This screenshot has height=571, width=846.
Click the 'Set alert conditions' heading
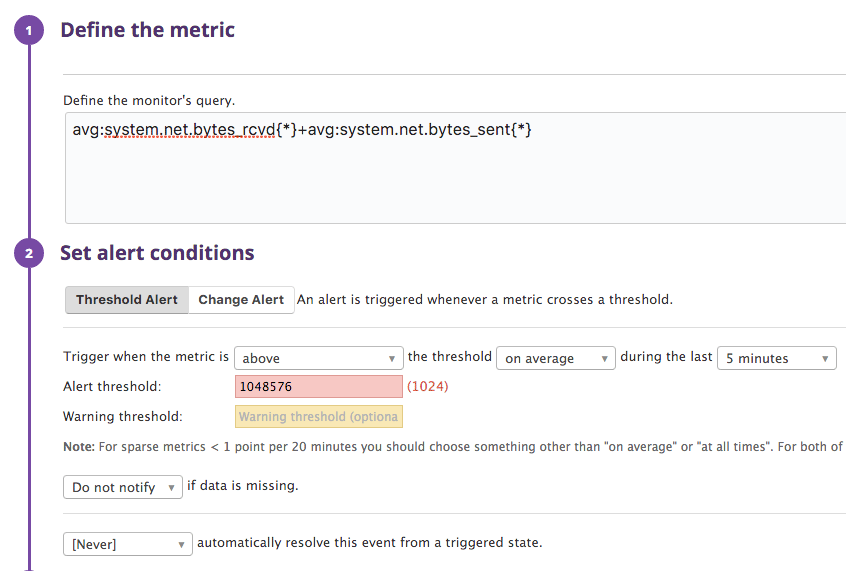point(157,253)
